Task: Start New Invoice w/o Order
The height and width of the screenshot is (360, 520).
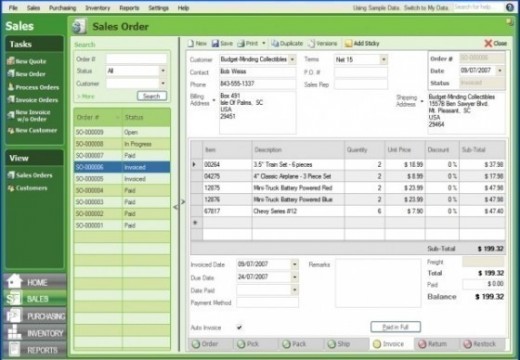Action: click(29, 115)
